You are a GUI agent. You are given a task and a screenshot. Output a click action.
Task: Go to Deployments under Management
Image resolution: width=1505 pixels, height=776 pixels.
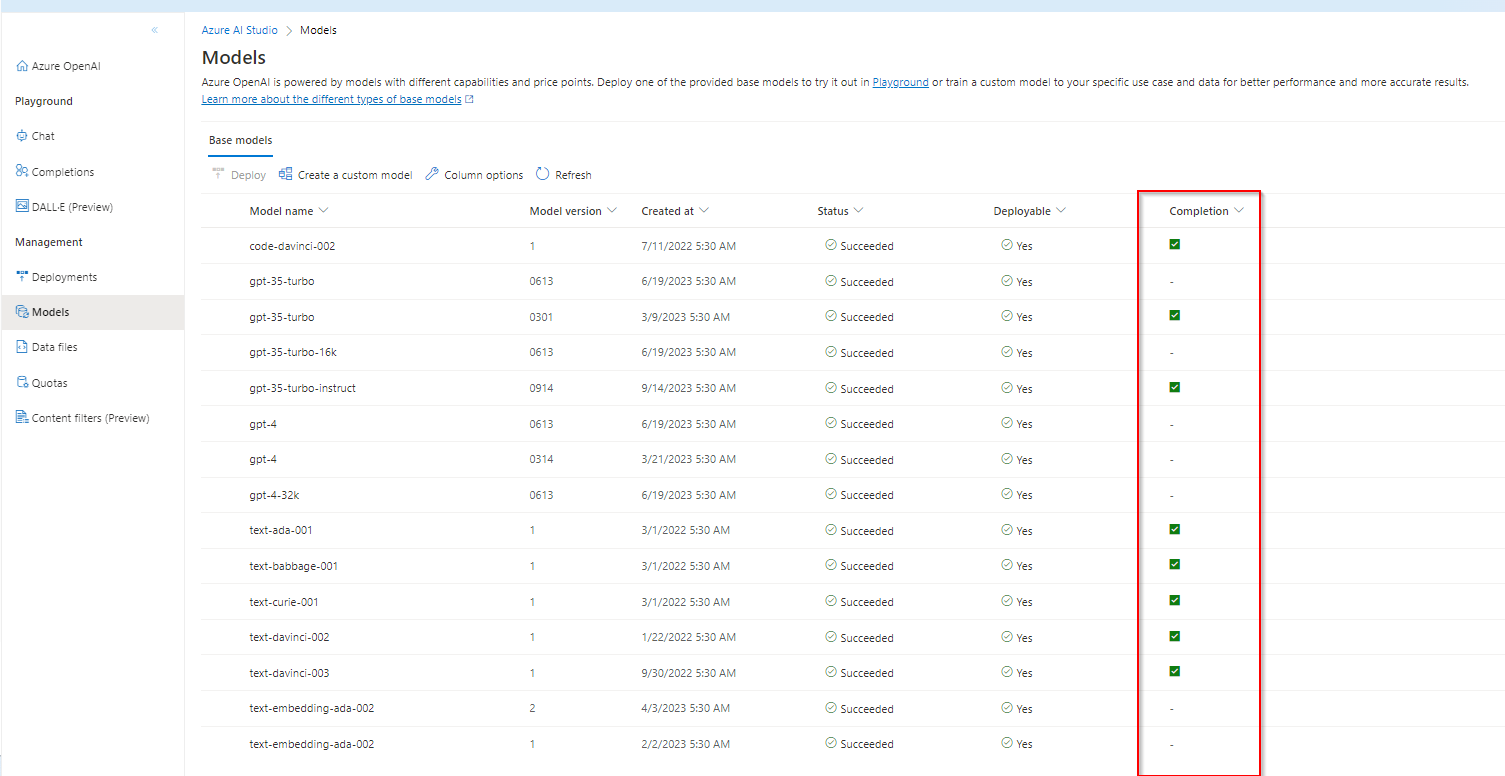pos(65,277)
